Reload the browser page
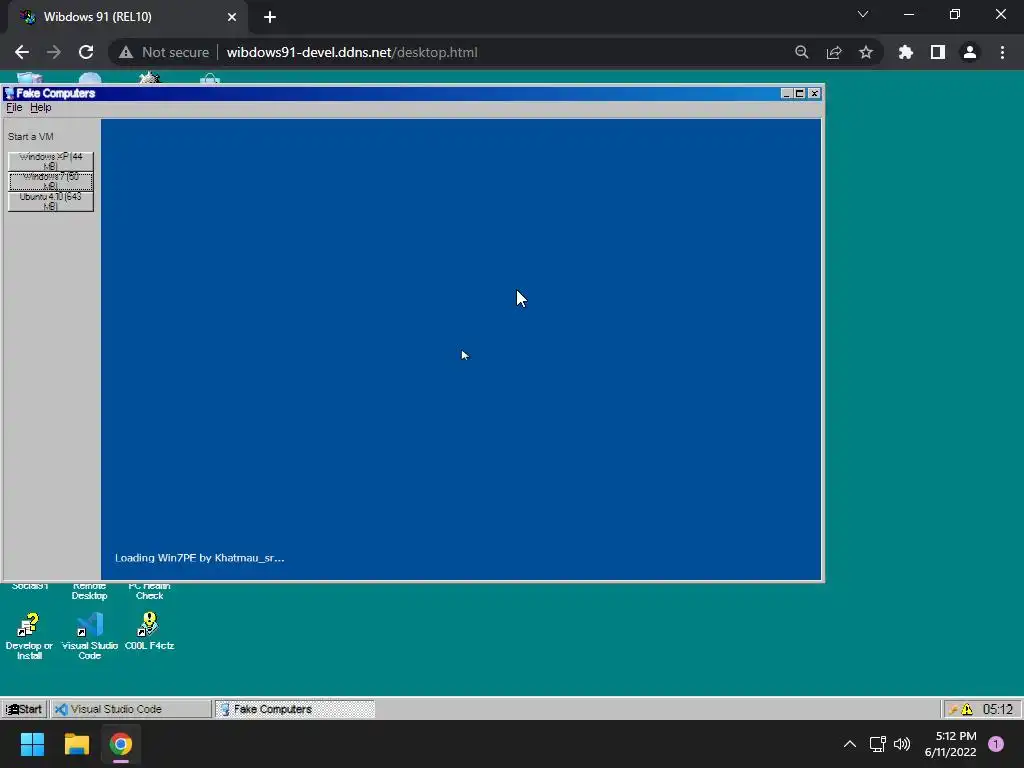The width and height of the screenshot is (1024, 768). pos(86,52)
